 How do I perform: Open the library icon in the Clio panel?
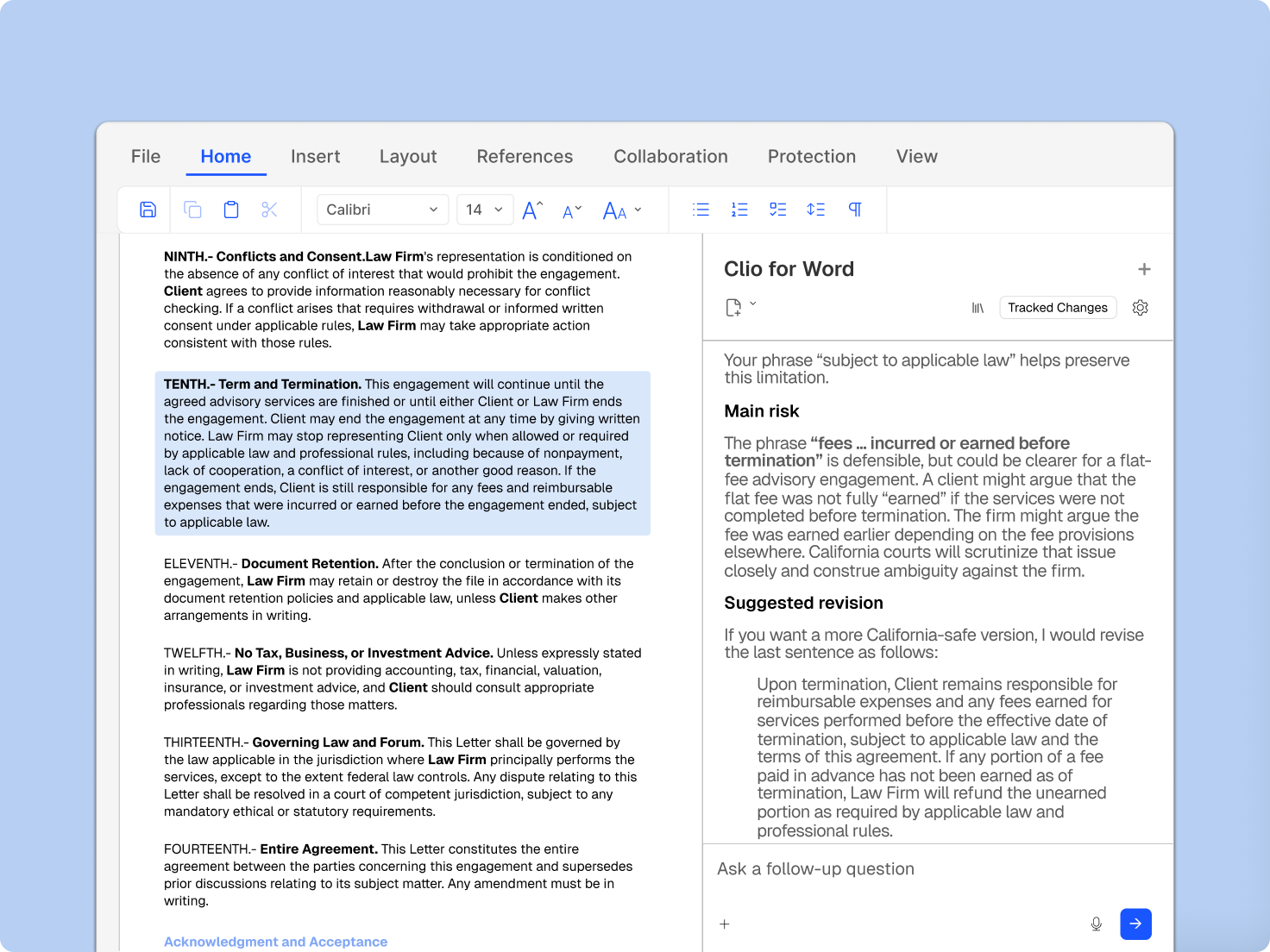[x=978, y=308]
